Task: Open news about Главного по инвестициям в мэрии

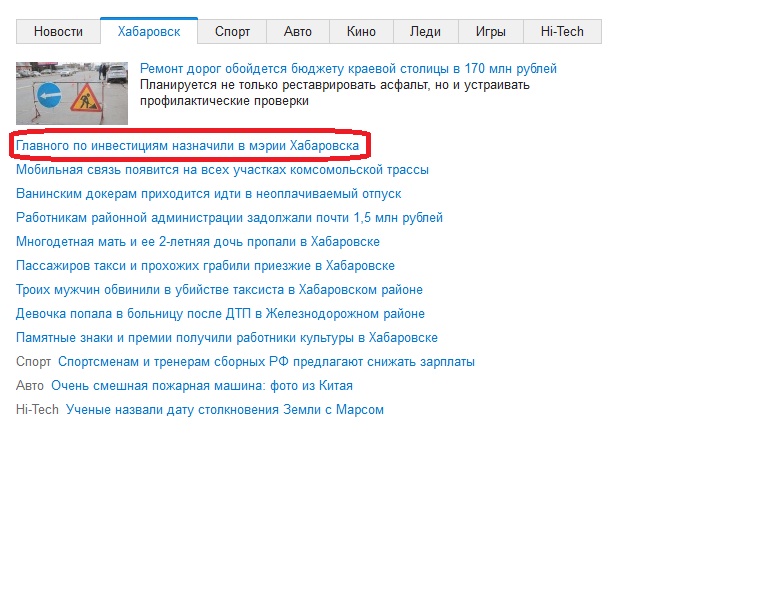Action: click(x=188, y=145)
